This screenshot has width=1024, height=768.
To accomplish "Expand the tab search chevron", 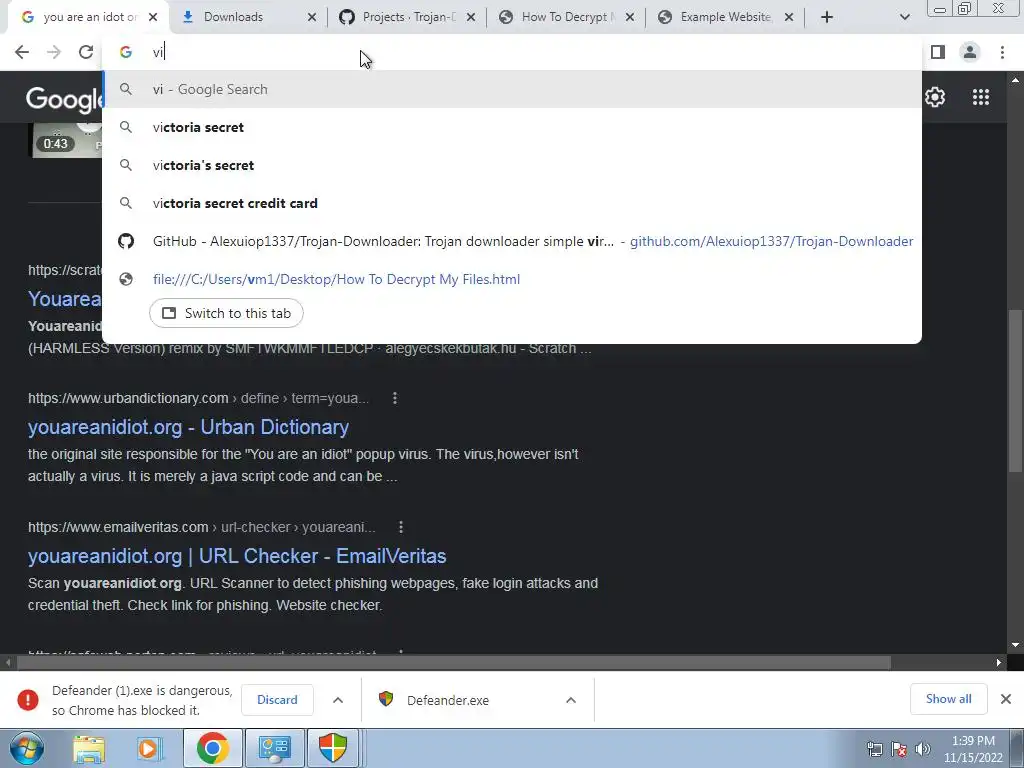I will [904, 17].
